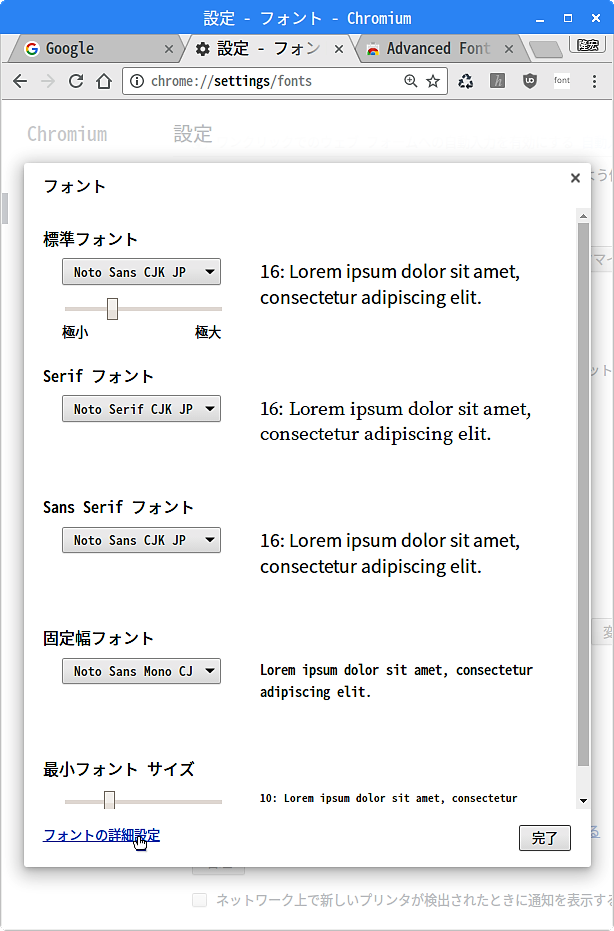The width and height of the screenshot is (614, 931).
Task: Close the Advanced Font tab
Action: tap(509, 49)
